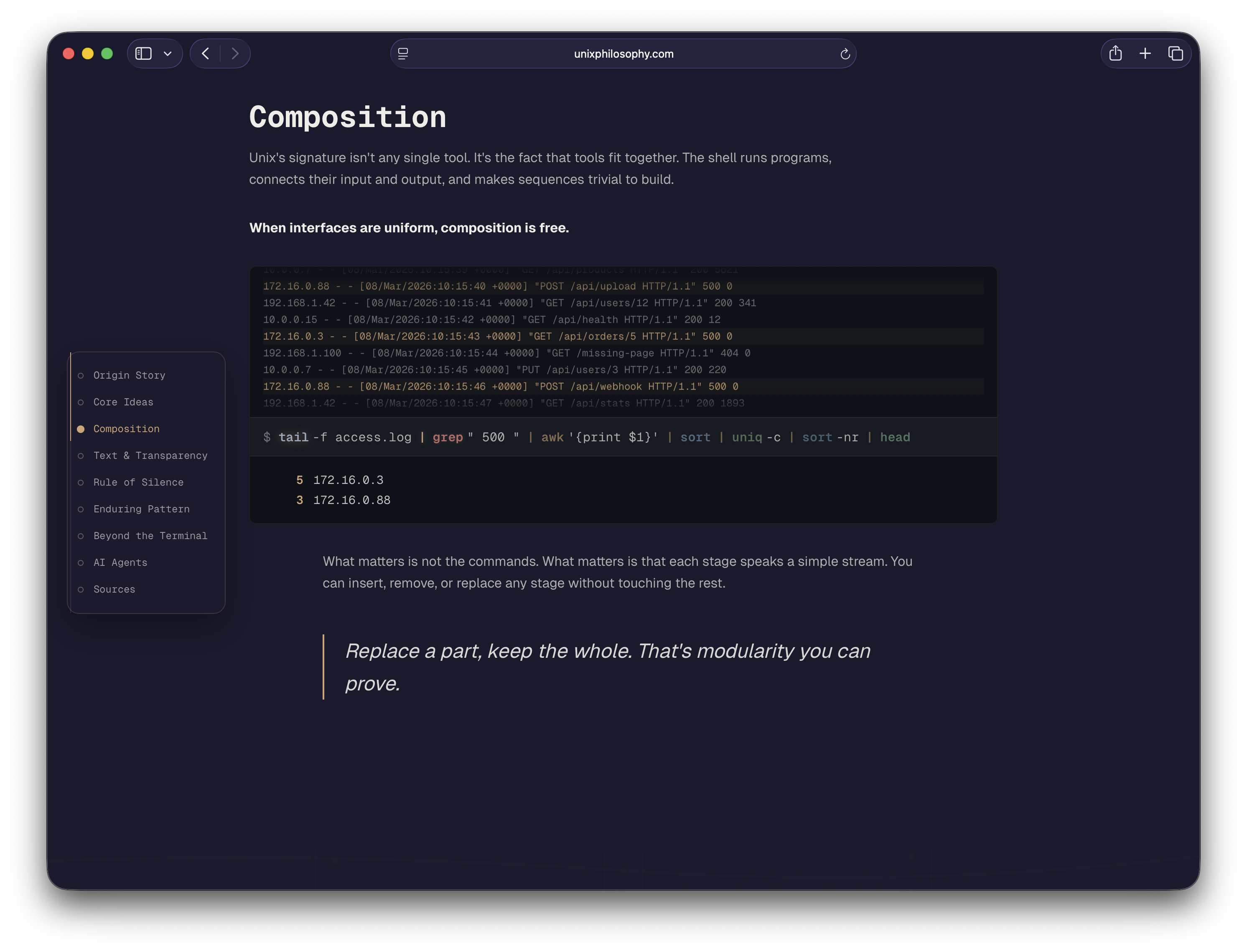Select the Origin Story bullet indicator
Viewport: 1247px width, 952px height.
[x=81, y=375]
